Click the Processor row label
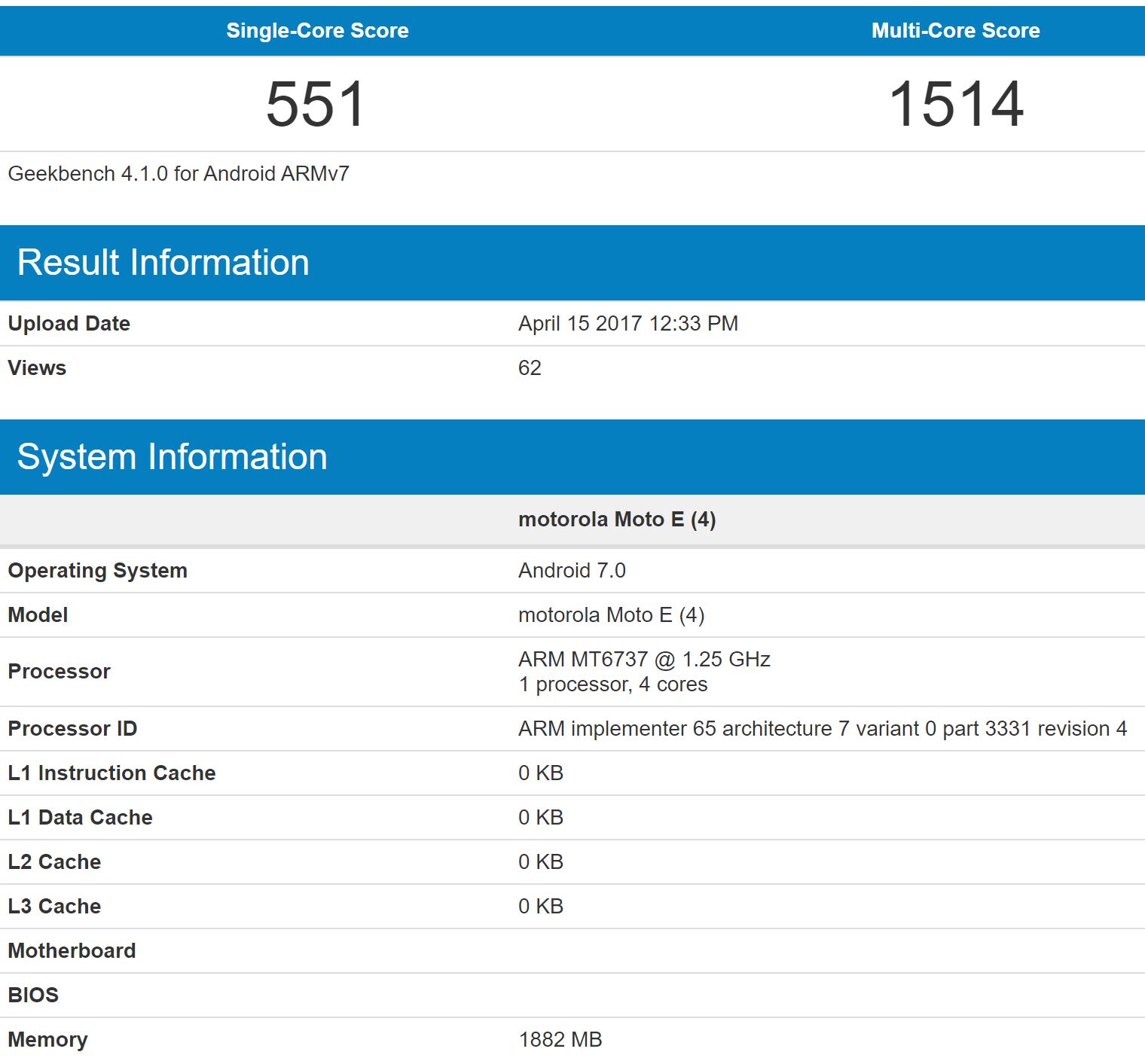Screen dimensions: 1145x1064 point(59,672)
